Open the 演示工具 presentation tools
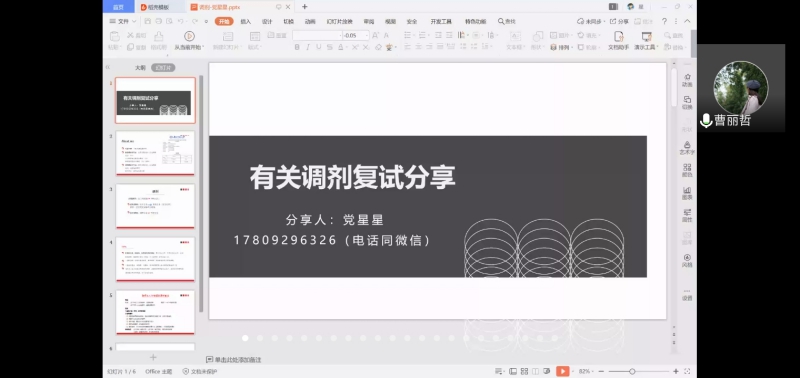Viewport: 800px width, 378px height. click(646, 40)
